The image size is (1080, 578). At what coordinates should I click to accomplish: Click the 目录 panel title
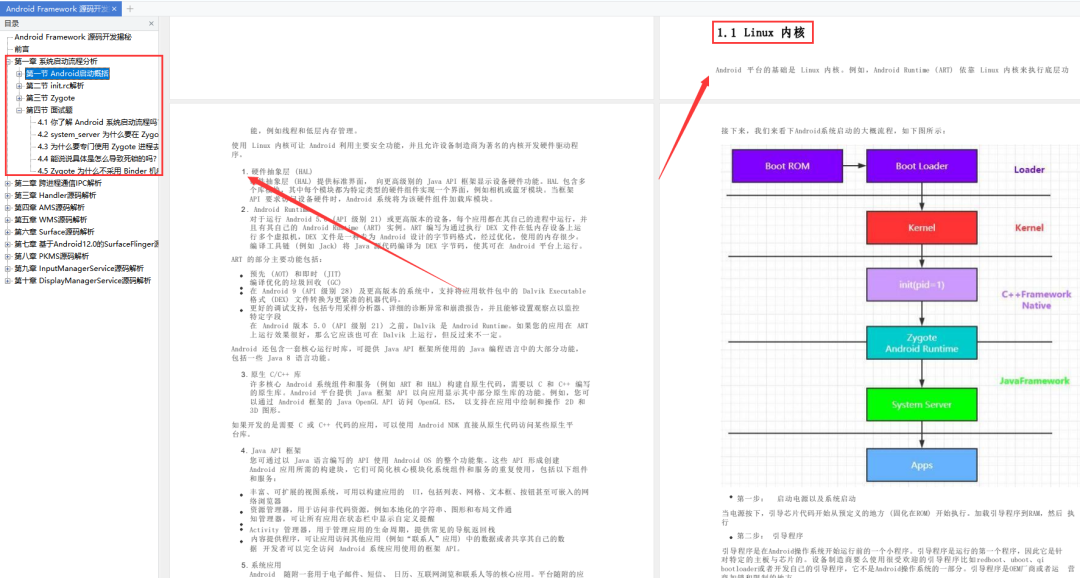tap(12, 23)
